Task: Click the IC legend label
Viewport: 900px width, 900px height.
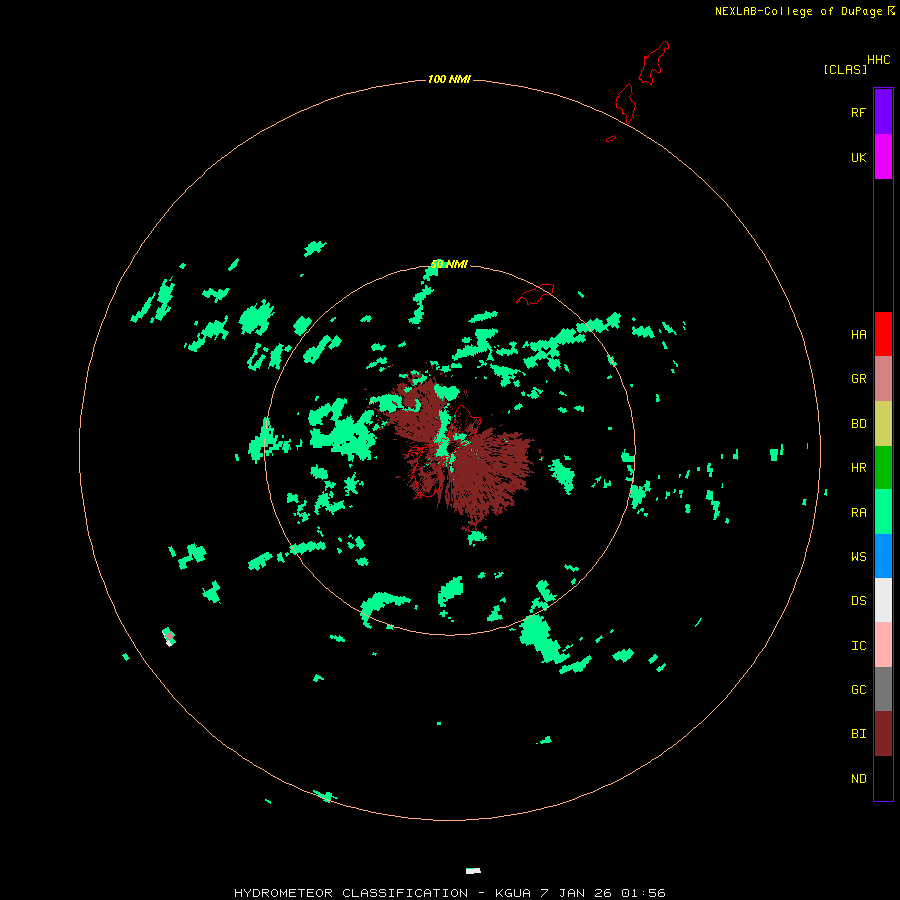Action: coord(858,646)
